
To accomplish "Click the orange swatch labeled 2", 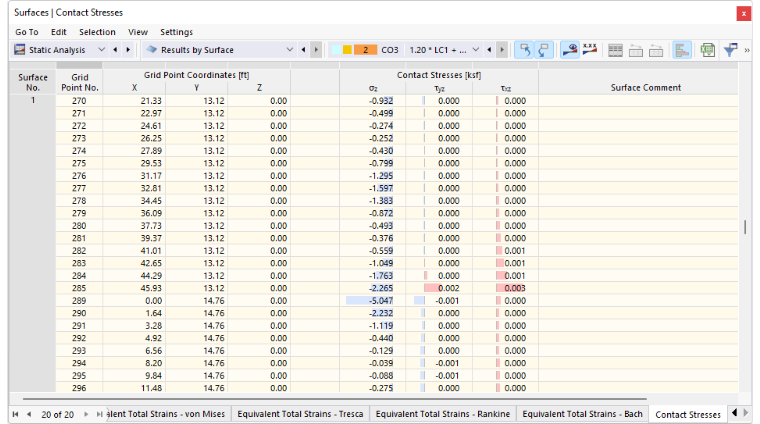I will 365,50.
